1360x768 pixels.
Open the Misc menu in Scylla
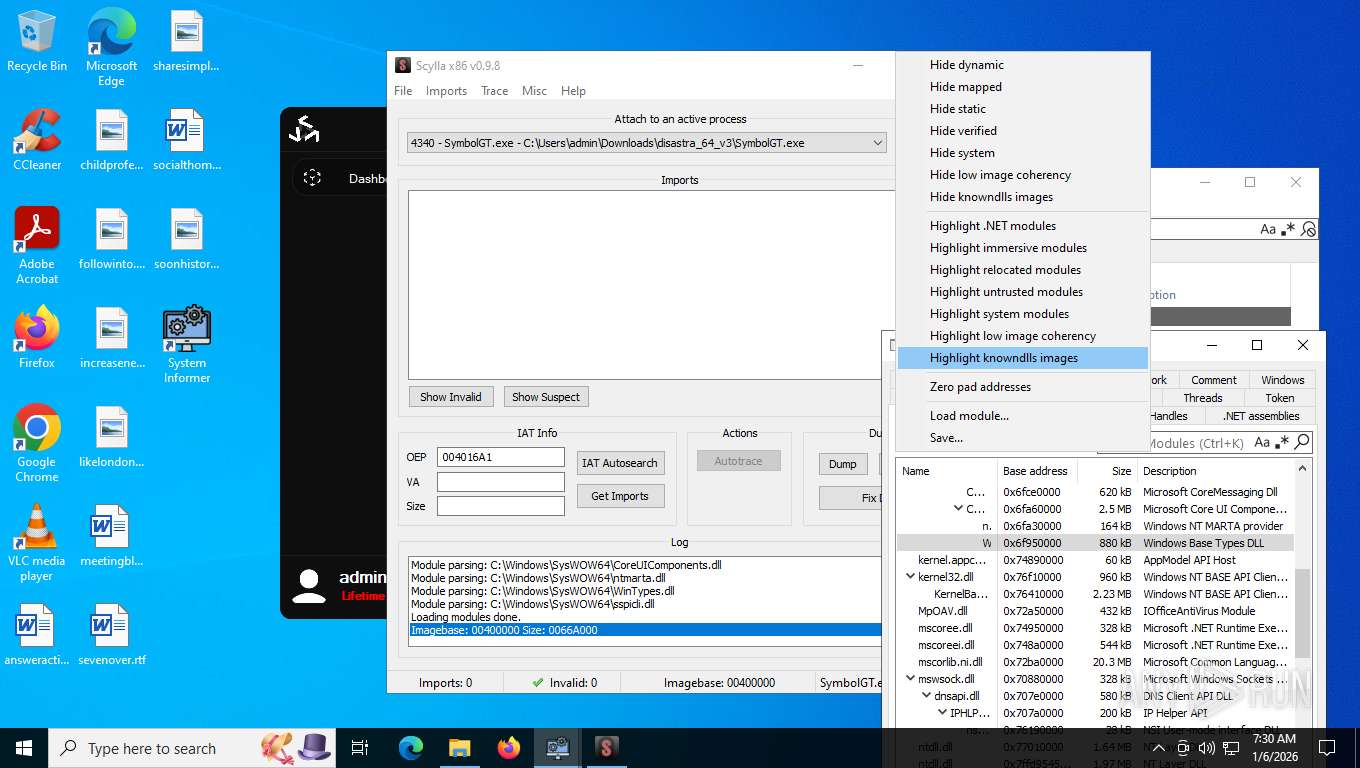click(x=534, y=91)
